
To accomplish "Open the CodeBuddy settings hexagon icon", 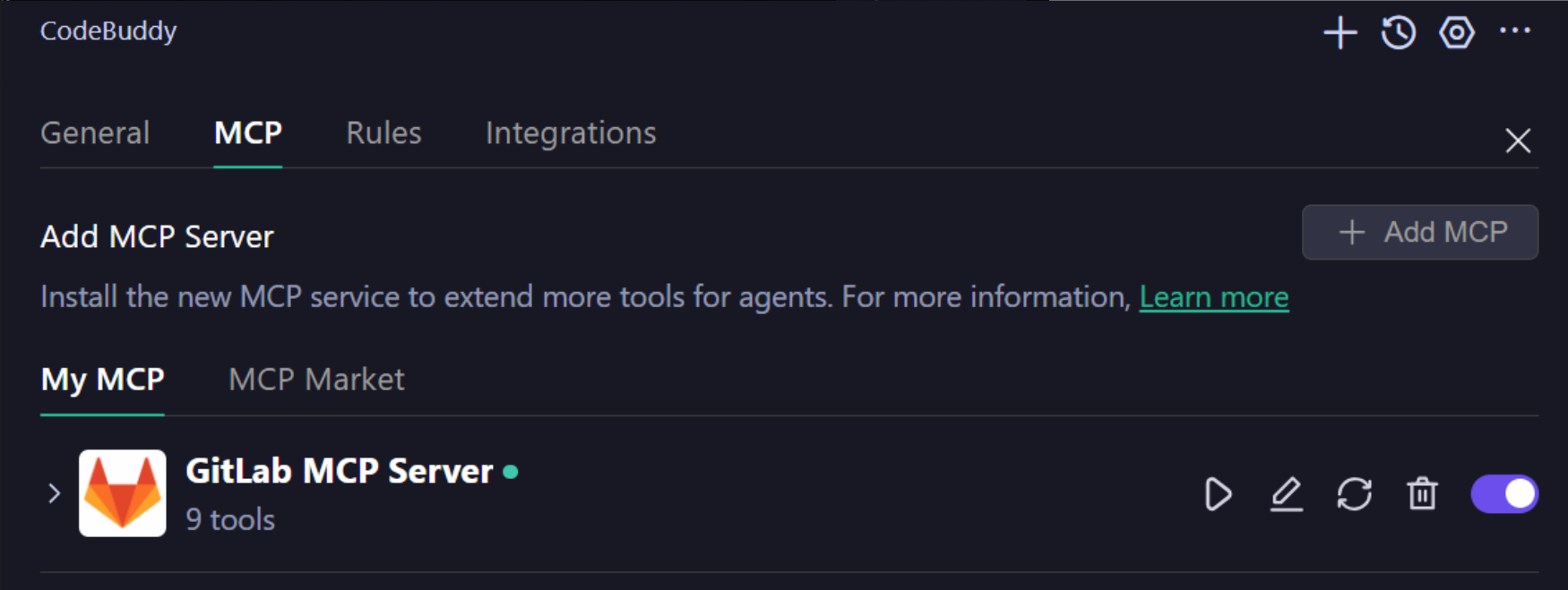I will [x=1457, y=33].
